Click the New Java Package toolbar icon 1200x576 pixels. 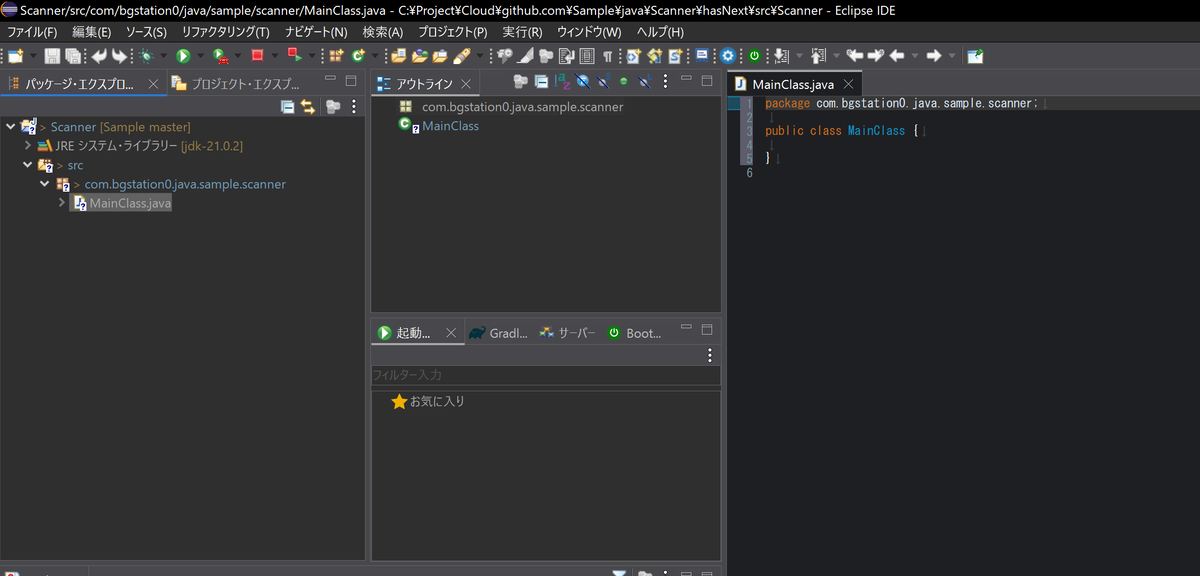(x=336, y=56)
